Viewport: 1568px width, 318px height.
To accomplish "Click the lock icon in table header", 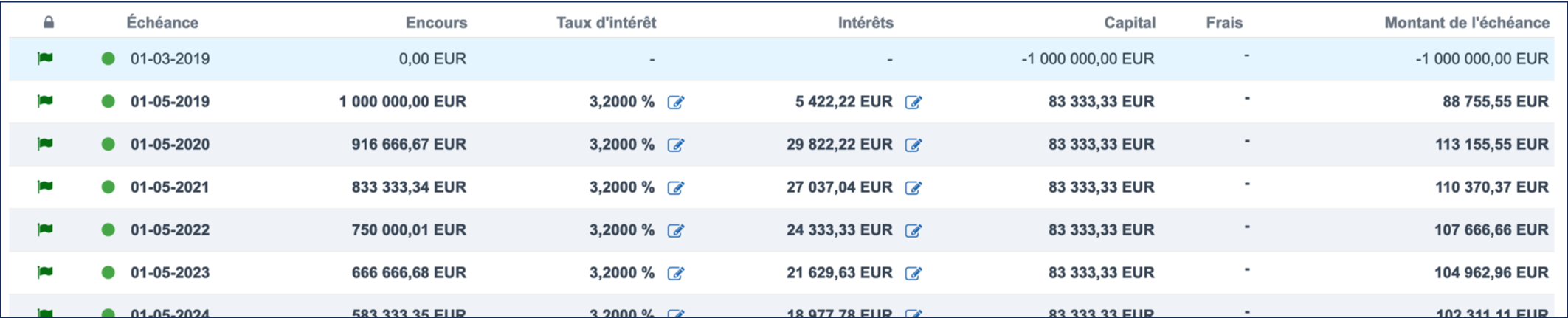I will coord(49,23).
